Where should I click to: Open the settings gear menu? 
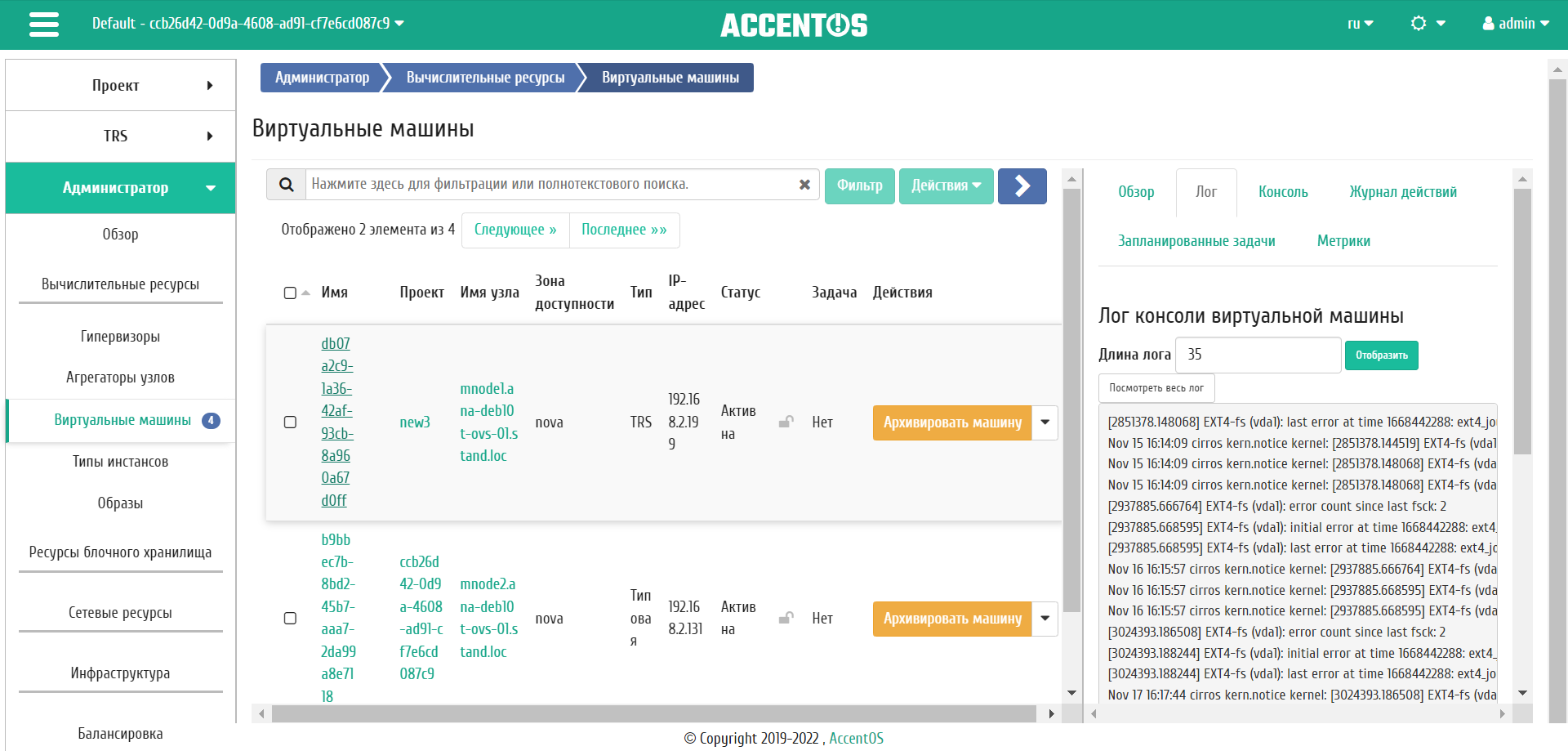(x=1428, y=24)
